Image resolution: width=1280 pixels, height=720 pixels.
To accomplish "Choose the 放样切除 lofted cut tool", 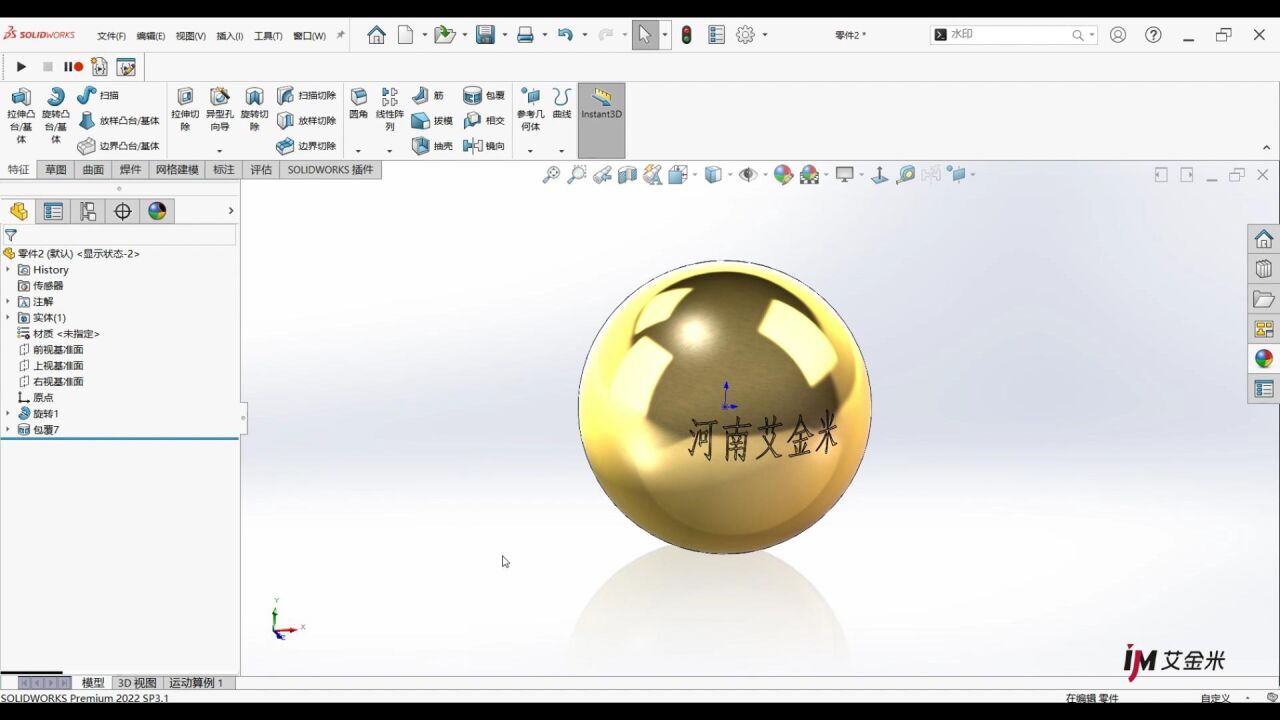I will pyautogui.click(x=306, y=121).
